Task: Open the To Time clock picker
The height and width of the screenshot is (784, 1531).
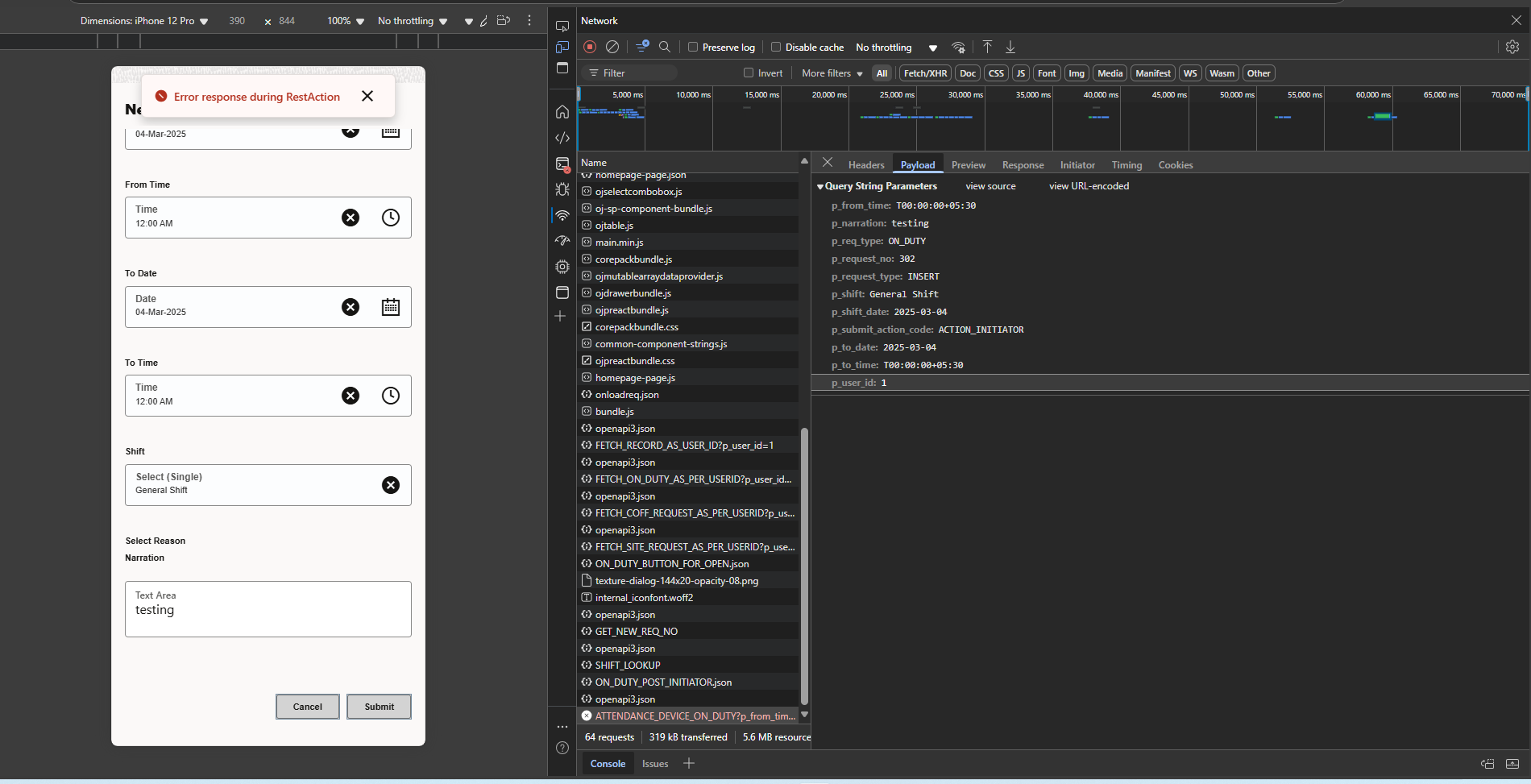Action: (x=391, y=396)
